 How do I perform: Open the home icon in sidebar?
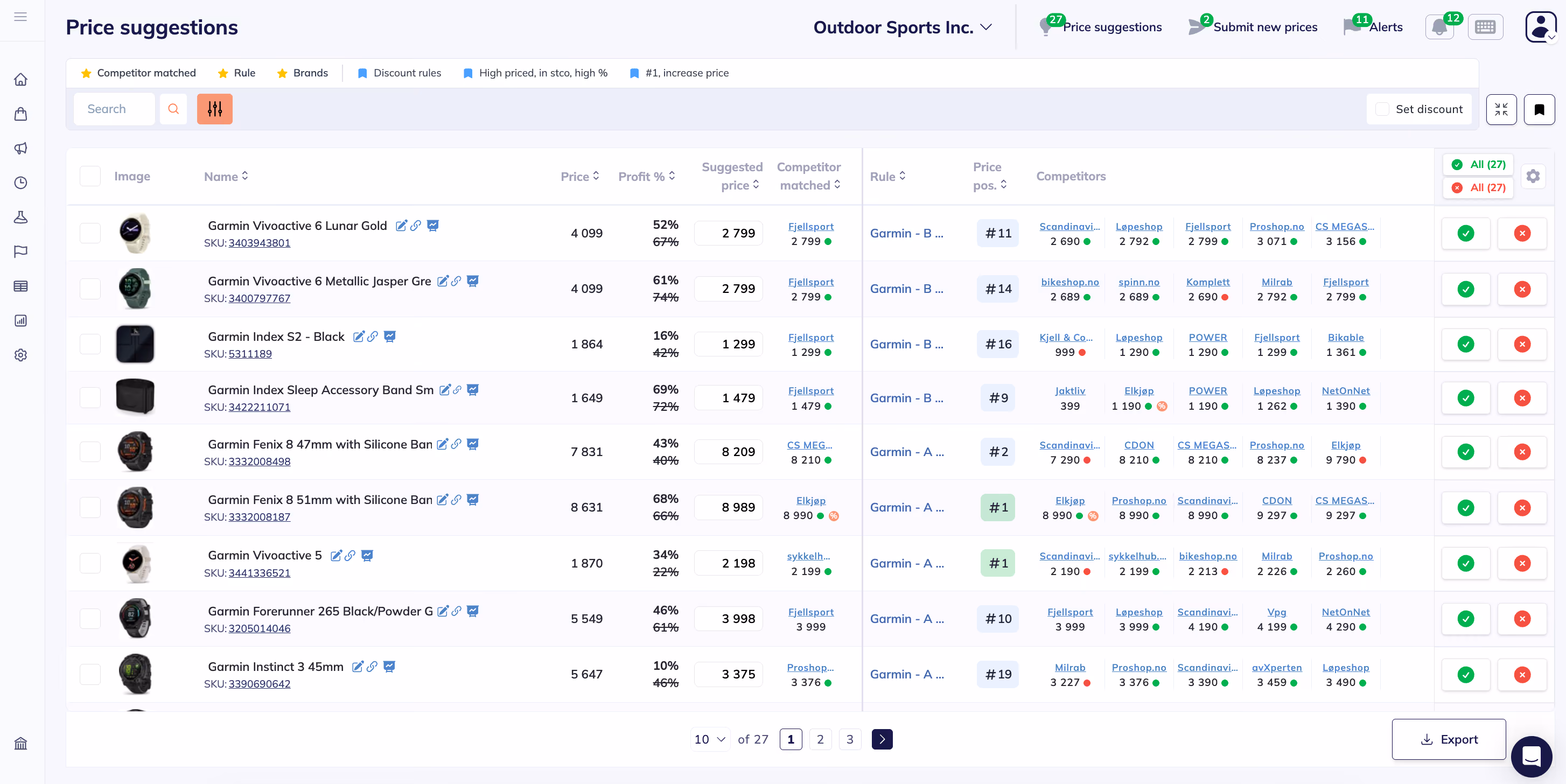tap(20, 80)
